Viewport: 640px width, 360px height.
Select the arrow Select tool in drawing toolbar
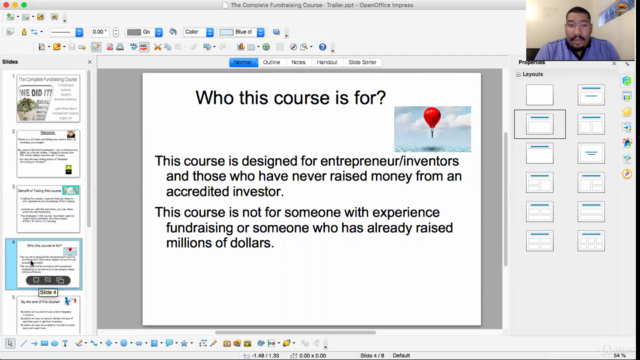(10, 343)
